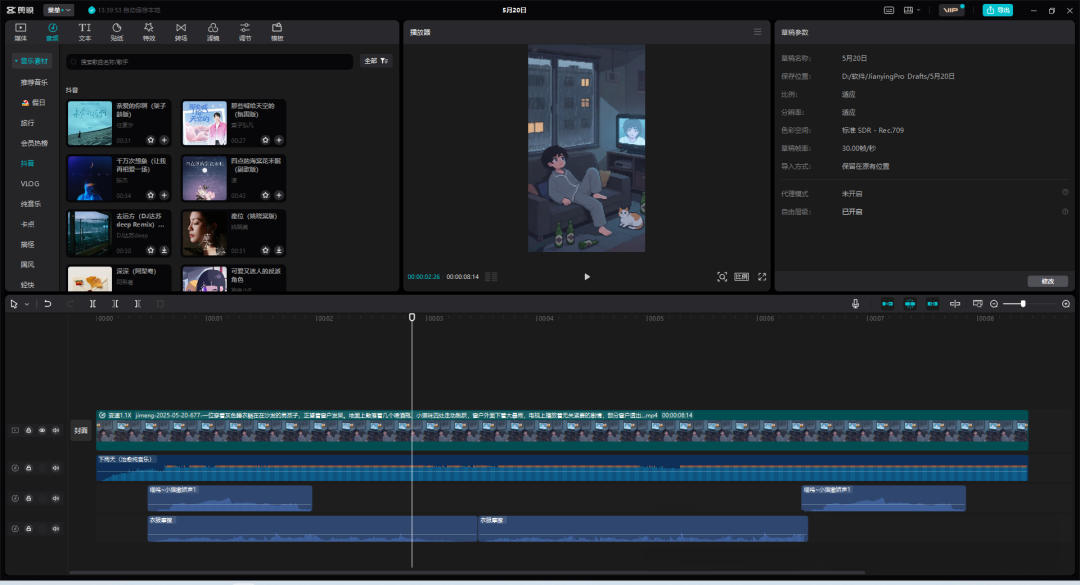
Task: Open the Templates (模板) tab
Action: pyautogui.click(x=277, y=32)
